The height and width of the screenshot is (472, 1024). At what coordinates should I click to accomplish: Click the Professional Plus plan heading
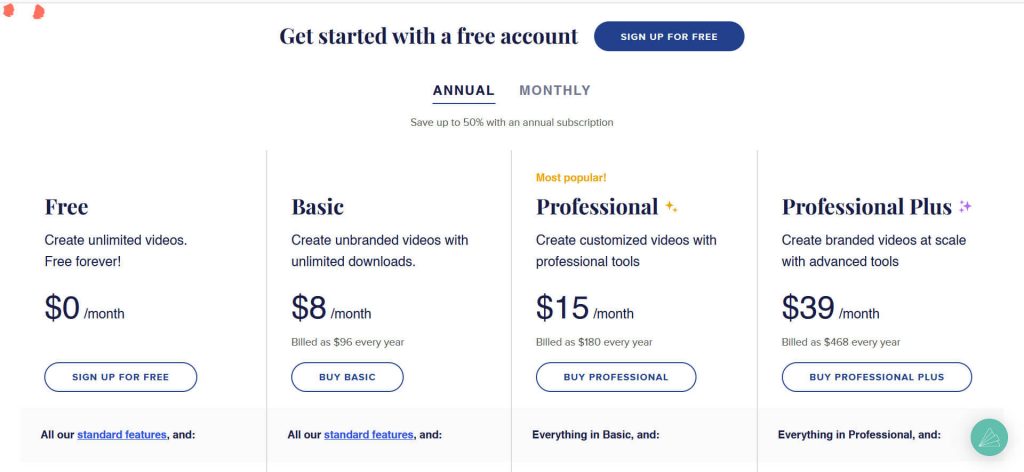867,207
